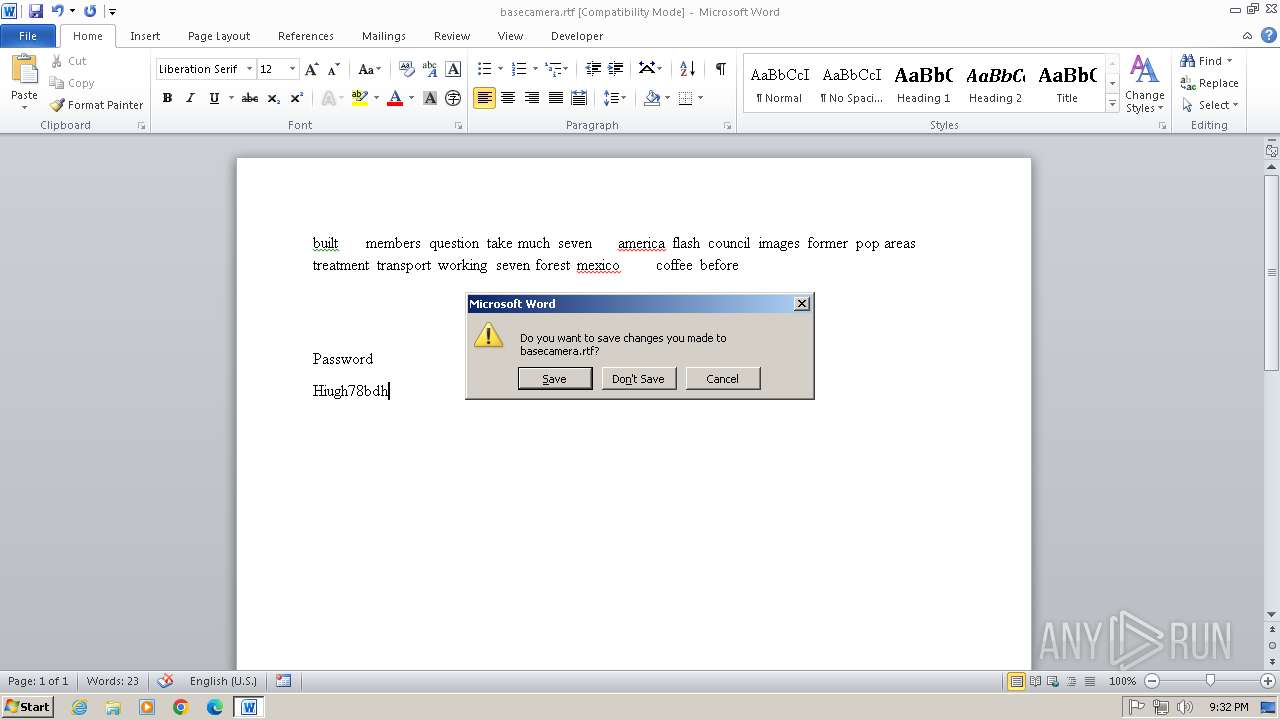Image resolution: width=1280 pixels, height=720 pixels.
Task: Click the vertical scrollbar down arrow
Action: (1271, 614)
